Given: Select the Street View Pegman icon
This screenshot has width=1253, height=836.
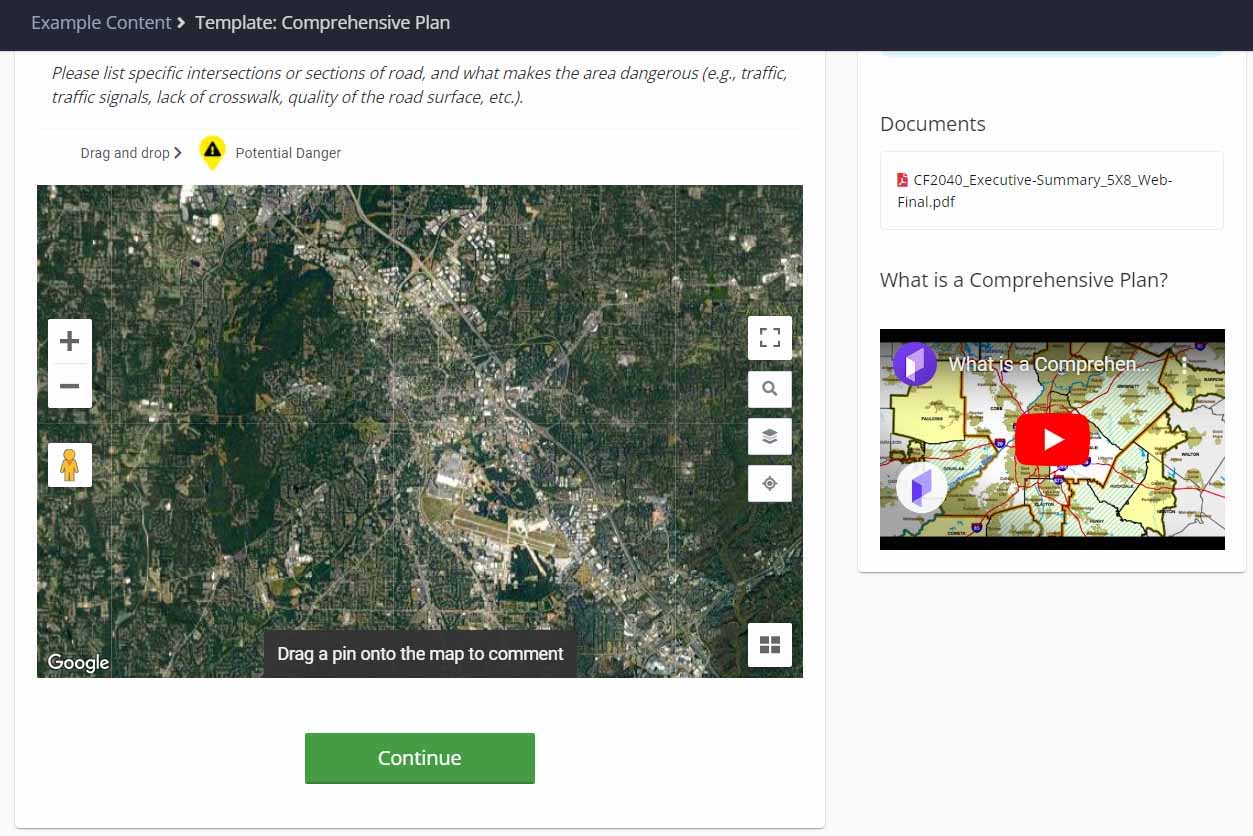Looking at the screenshot, I should tap(69, 464).
